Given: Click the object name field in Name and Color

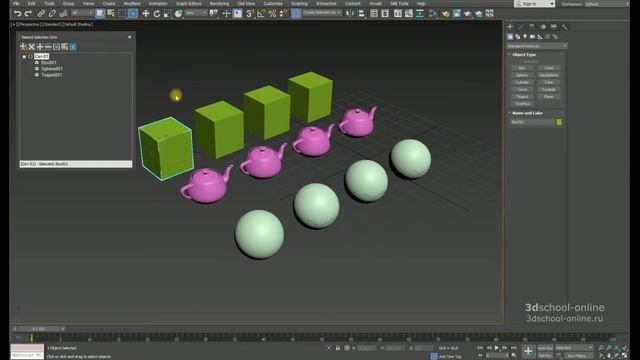Looking at the screenshot, I should pyautogui.click(x=532, y=122).
